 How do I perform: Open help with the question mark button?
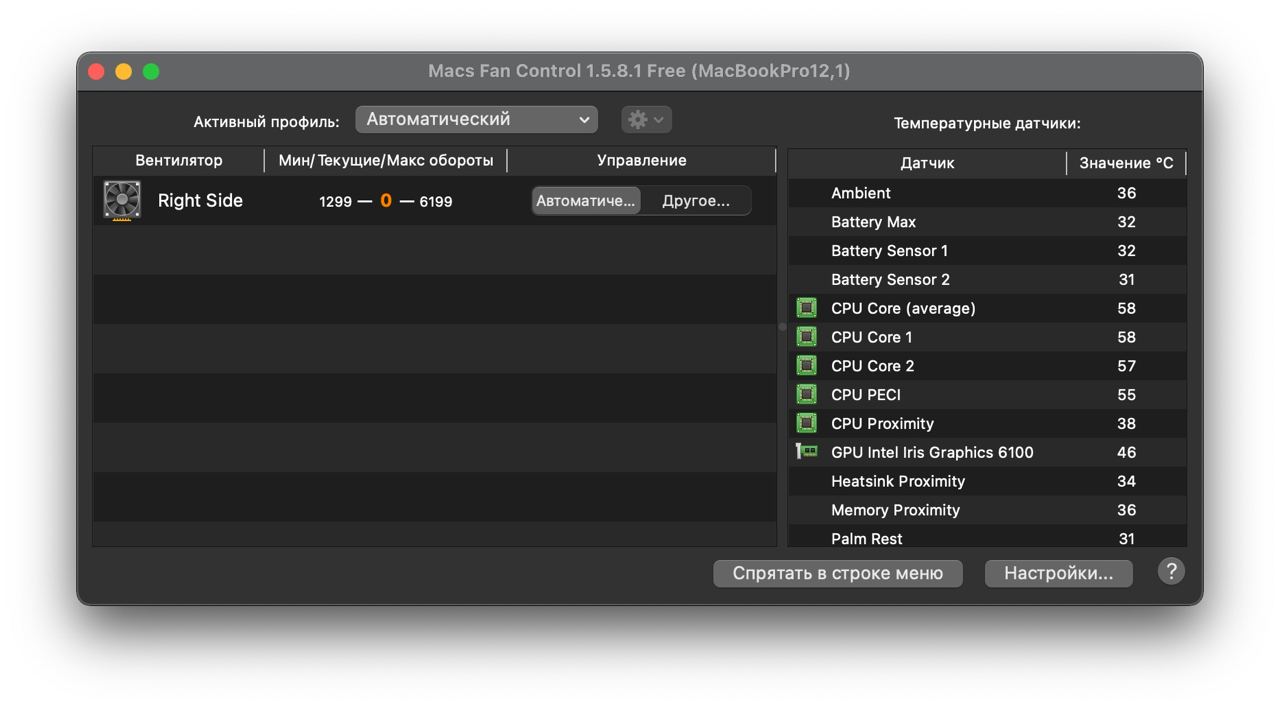pos(1171,571)
